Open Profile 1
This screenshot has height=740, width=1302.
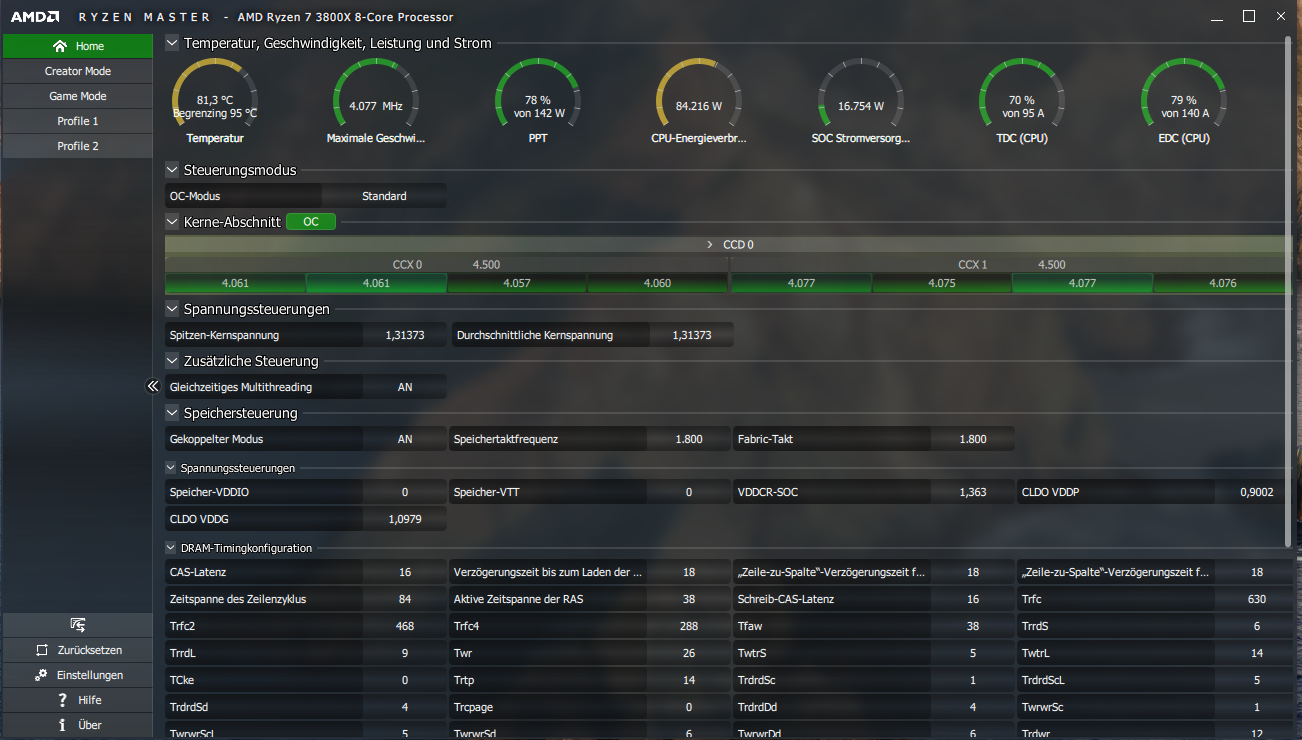(77, 121)
